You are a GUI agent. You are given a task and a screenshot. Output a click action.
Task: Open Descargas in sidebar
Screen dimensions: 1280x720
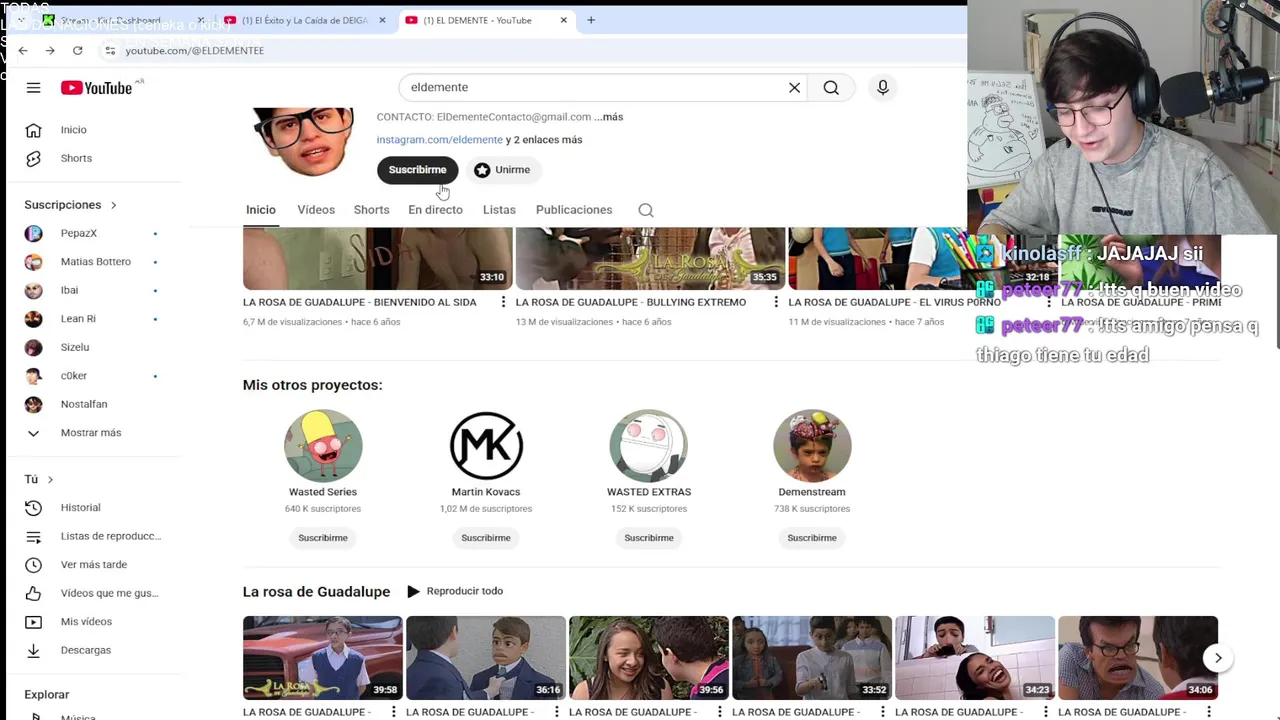pyautogui.click(x=85, y=650)
